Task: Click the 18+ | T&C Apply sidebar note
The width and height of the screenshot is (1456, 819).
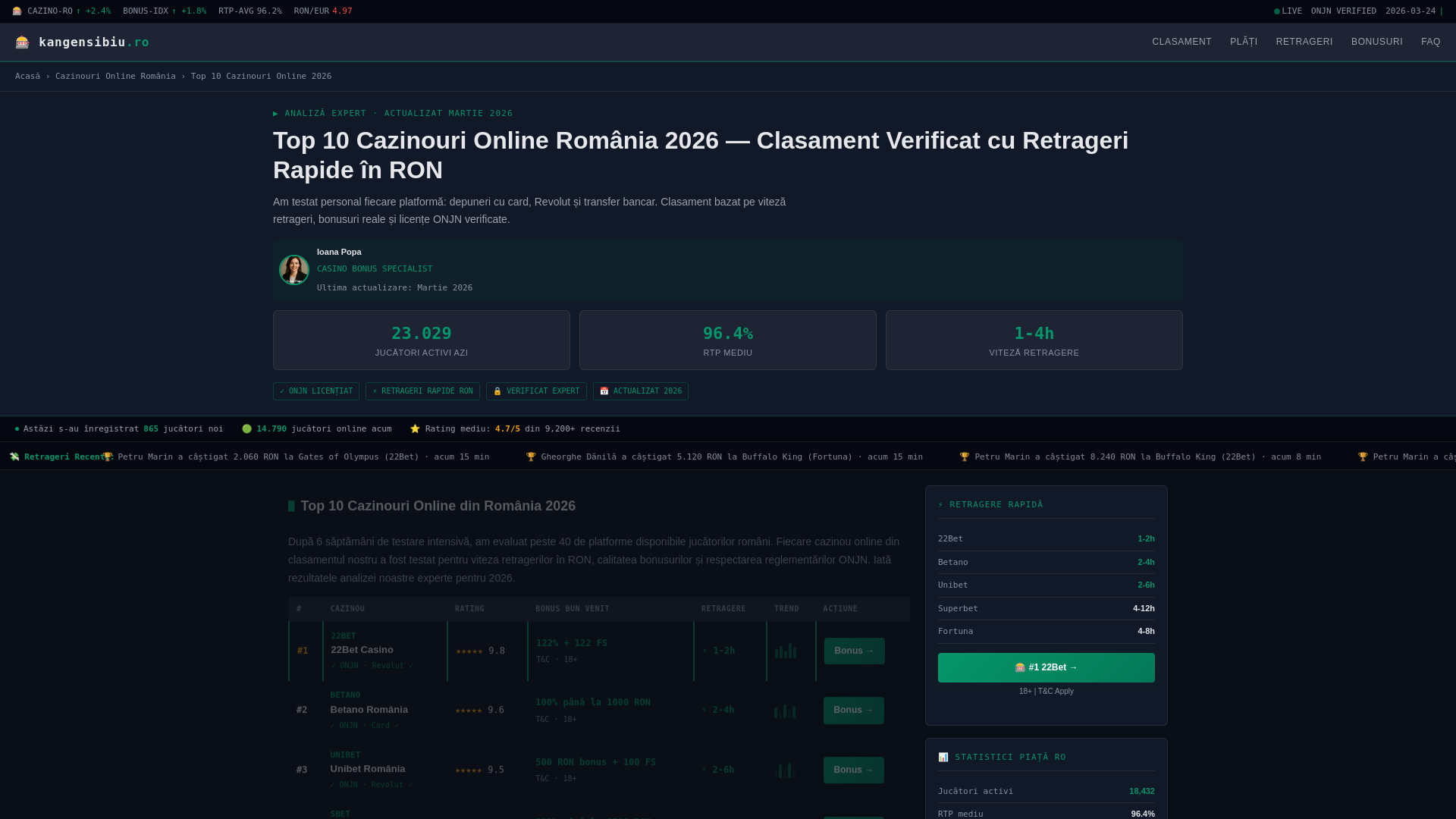Action: [1046, 692]
